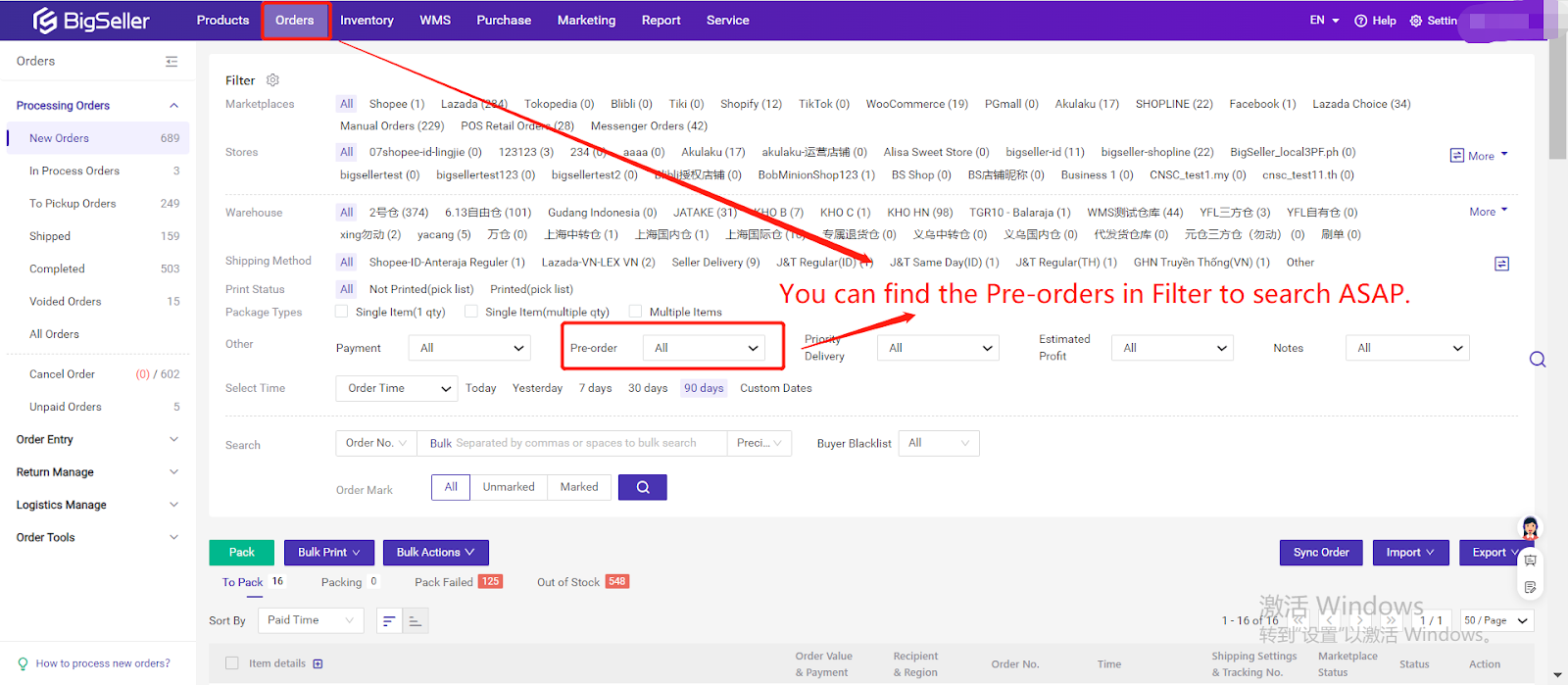Open the Pre-order dropdown

click(704, 348)
